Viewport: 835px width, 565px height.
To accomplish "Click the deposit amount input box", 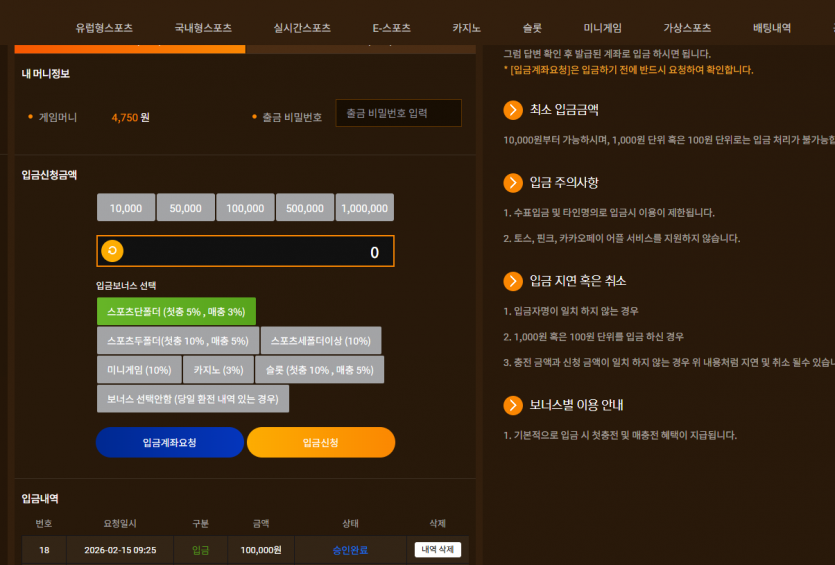I will click(245, 251).
